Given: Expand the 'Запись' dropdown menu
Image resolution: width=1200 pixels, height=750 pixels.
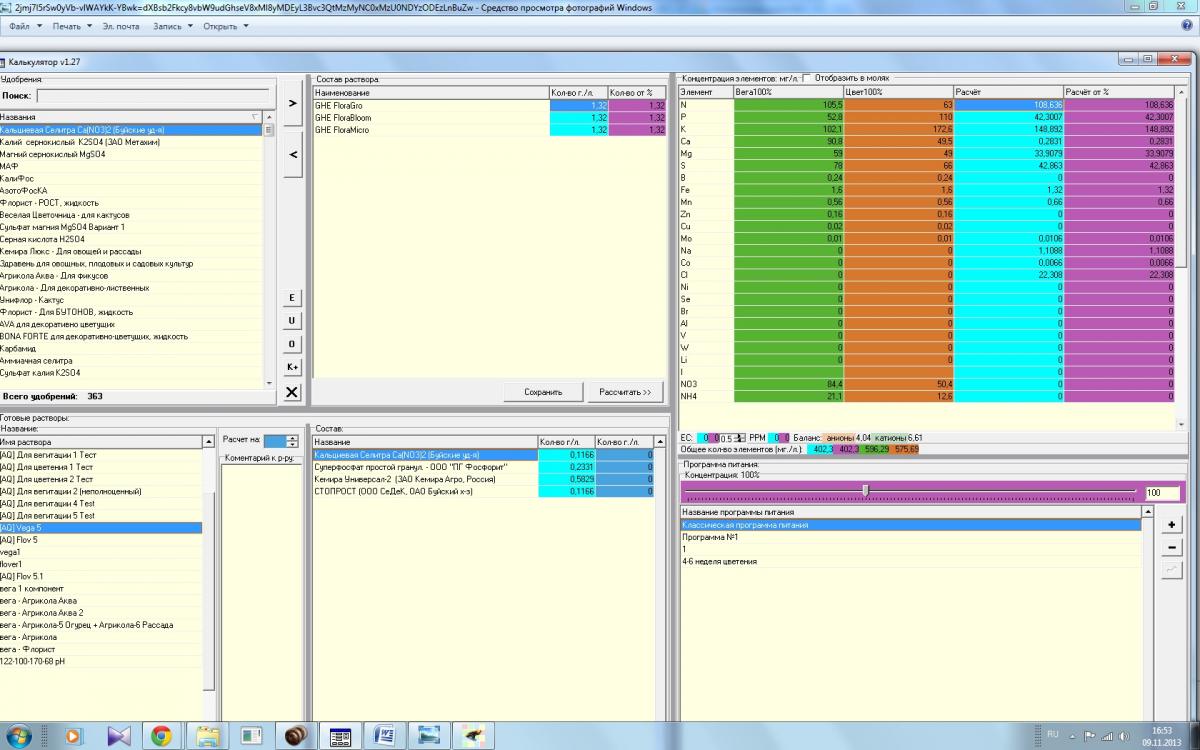Looking at the screenshot, I should click(x=172, y=26).
